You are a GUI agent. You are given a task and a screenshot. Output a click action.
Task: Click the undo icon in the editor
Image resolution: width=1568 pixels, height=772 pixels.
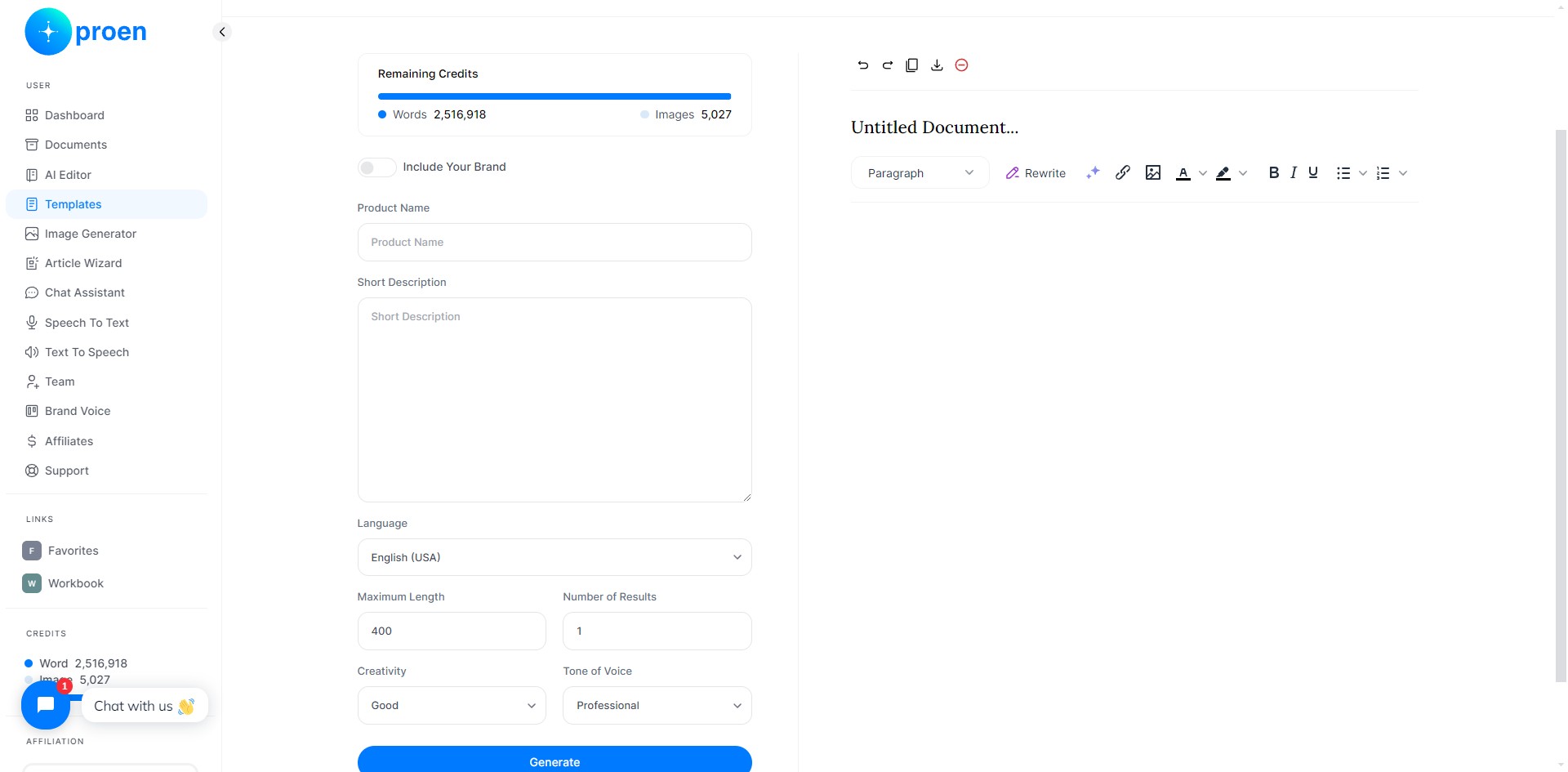click(863, 65)
